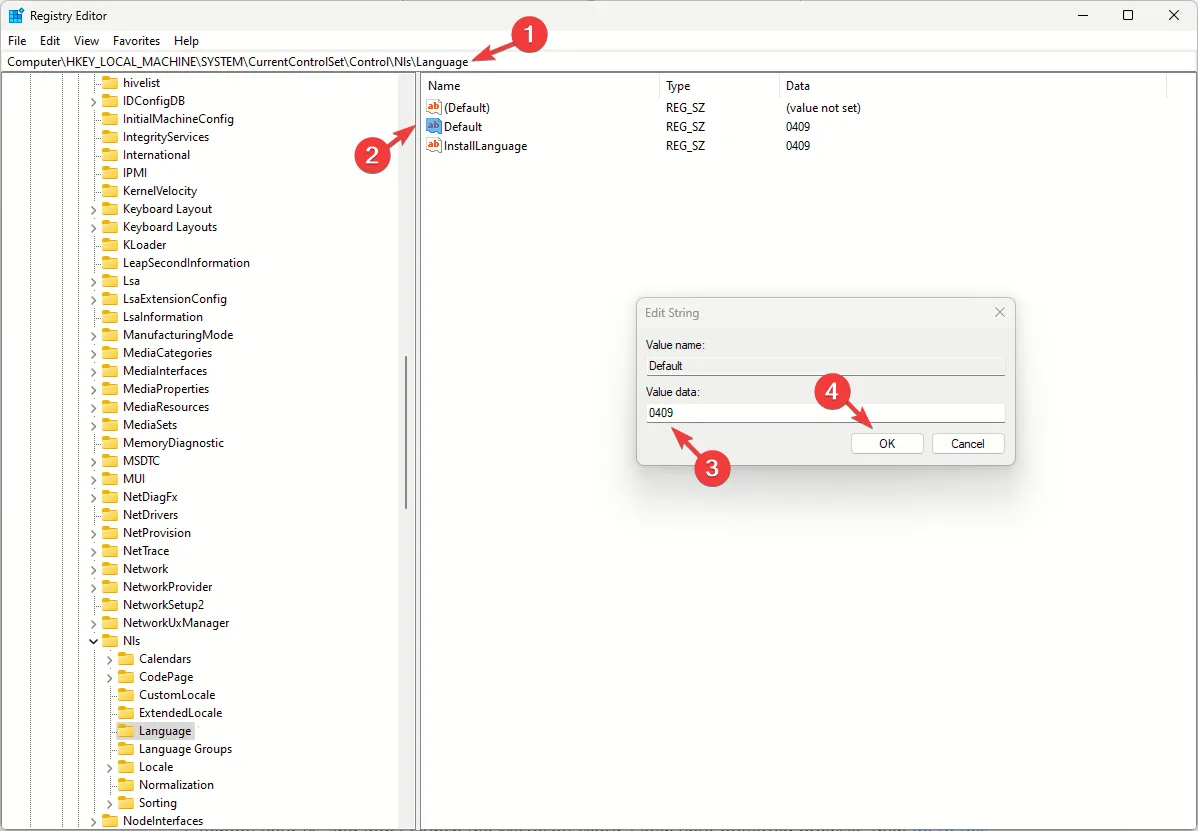Expand the Keyboard Layouts key
The height and width of the screenshot is (831, 1198).
coord(93,228)
